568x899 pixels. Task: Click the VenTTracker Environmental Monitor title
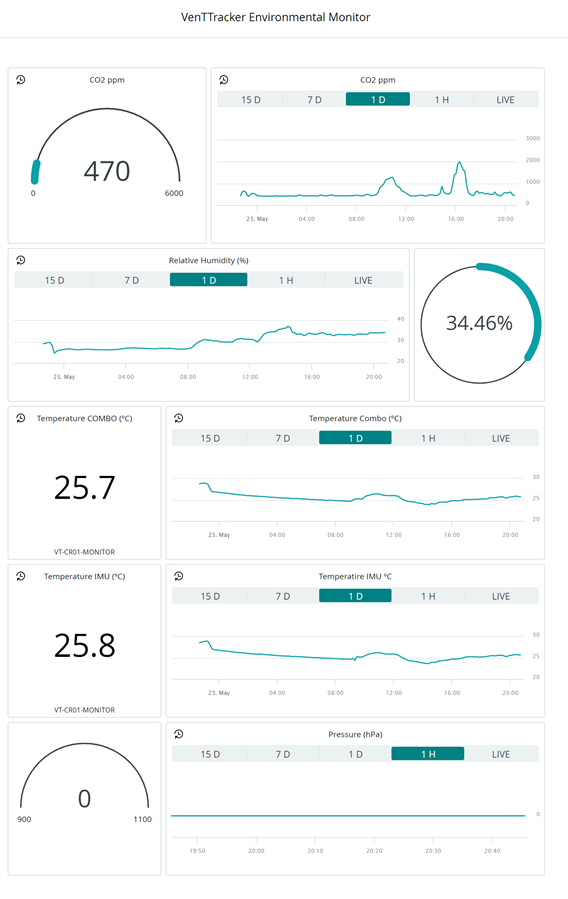coord(276,17)
